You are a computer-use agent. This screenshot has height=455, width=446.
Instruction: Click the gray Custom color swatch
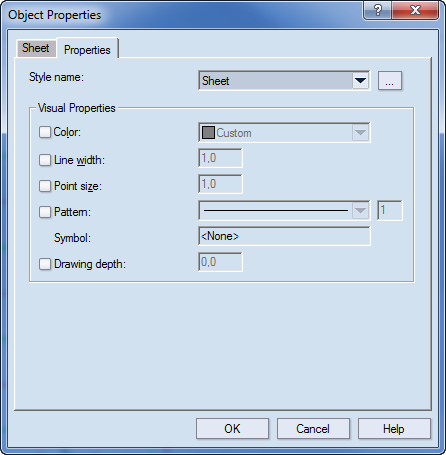click(x=208, y=133)
